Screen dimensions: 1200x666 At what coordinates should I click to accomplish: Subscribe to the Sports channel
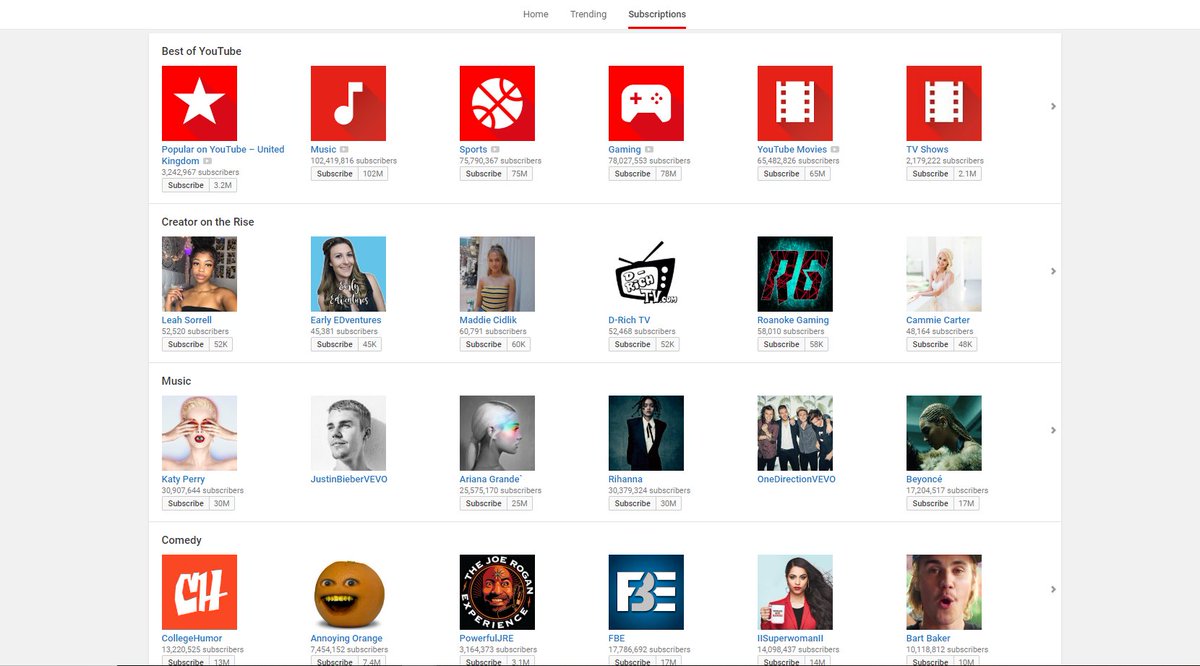483,173
